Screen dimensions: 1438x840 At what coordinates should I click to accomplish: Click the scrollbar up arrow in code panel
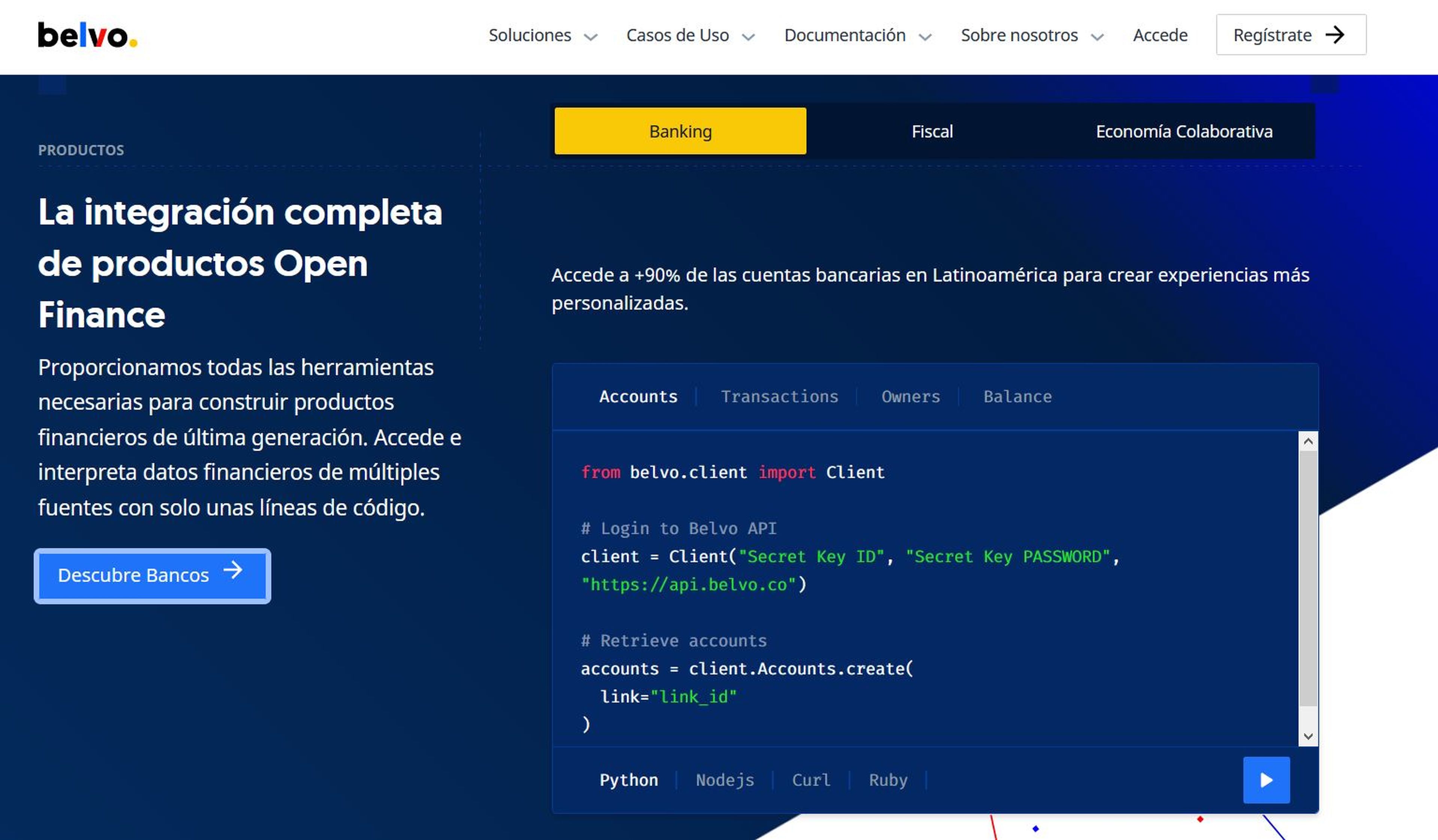coord(1308,441)
